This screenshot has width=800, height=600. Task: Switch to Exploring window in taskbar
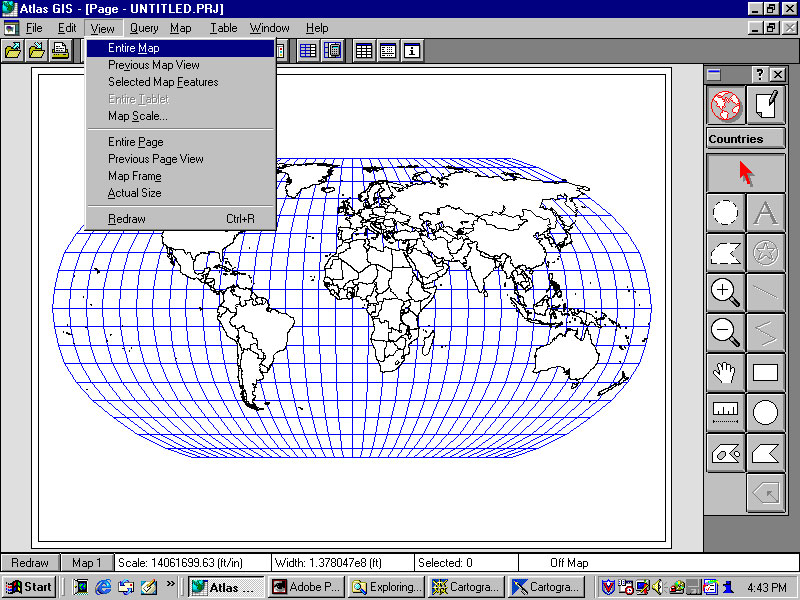pos(386,587)
